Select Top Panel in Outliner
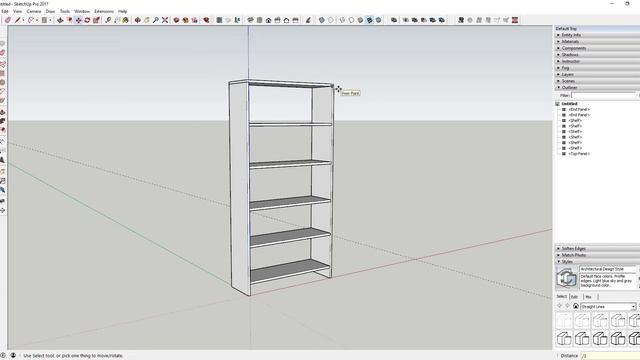640x360 pixels. pos(580,154)
